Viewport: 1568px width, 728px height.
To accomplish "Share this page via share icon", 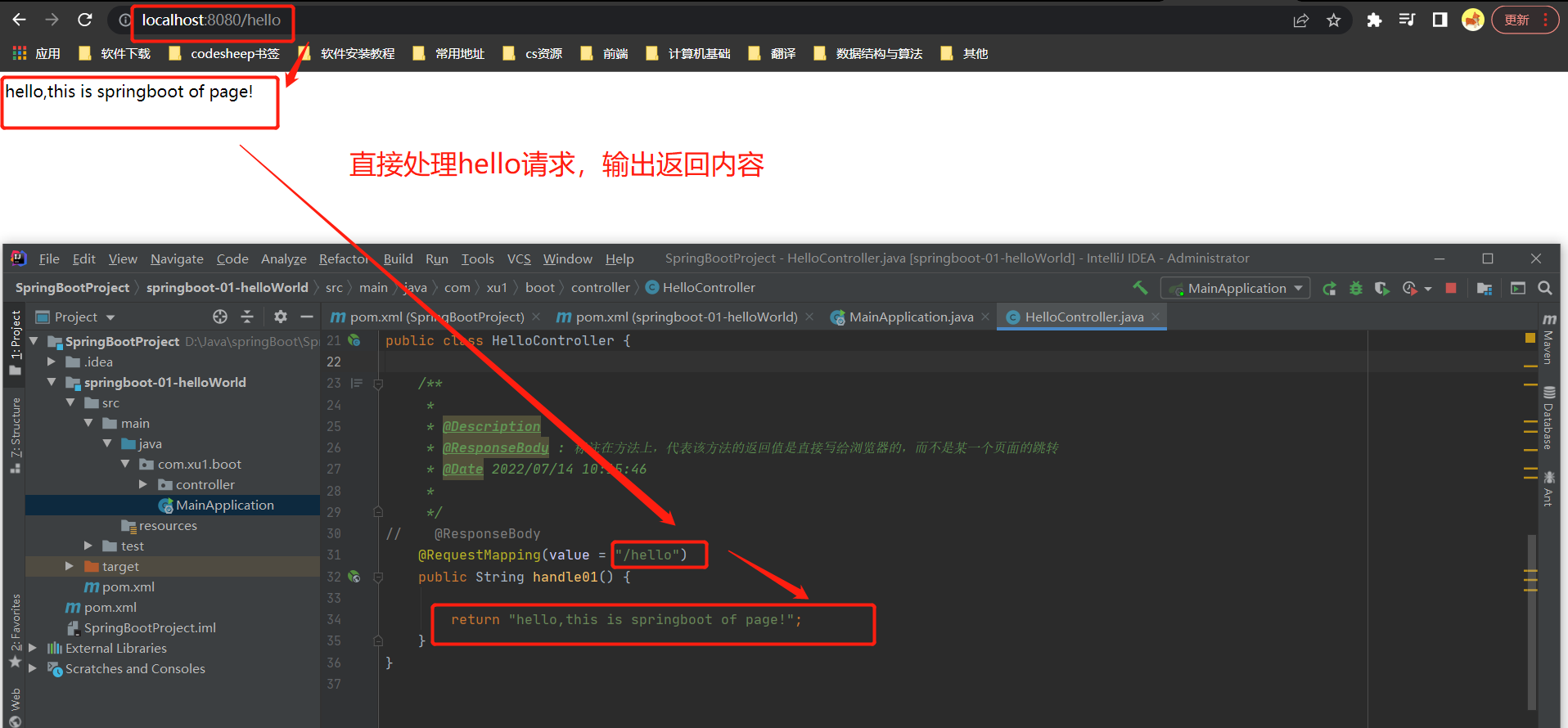I will tap(1301, 20).
